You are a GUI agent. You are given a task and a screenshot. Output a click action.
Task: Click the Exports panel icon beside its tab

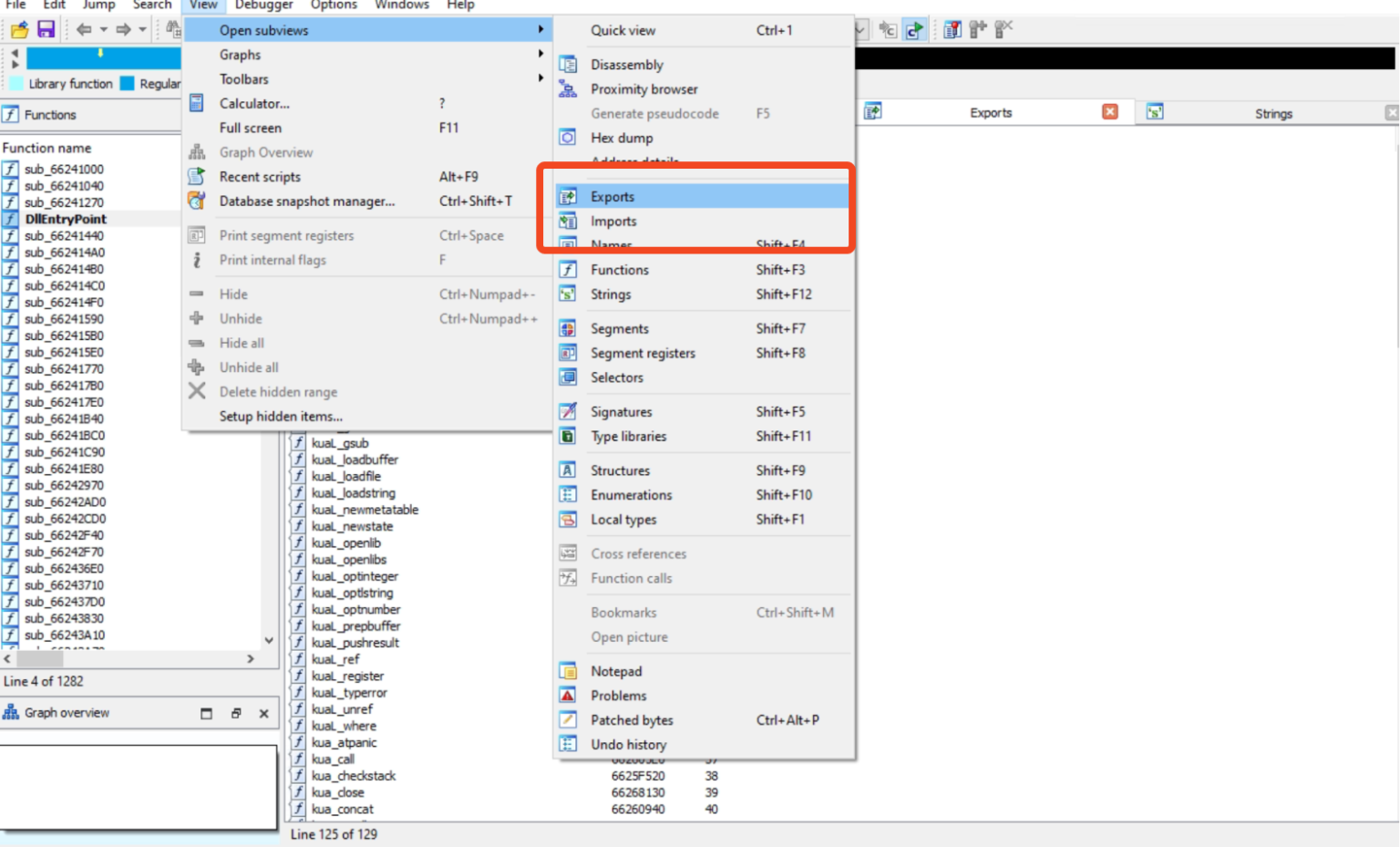[x=872, y=110]
